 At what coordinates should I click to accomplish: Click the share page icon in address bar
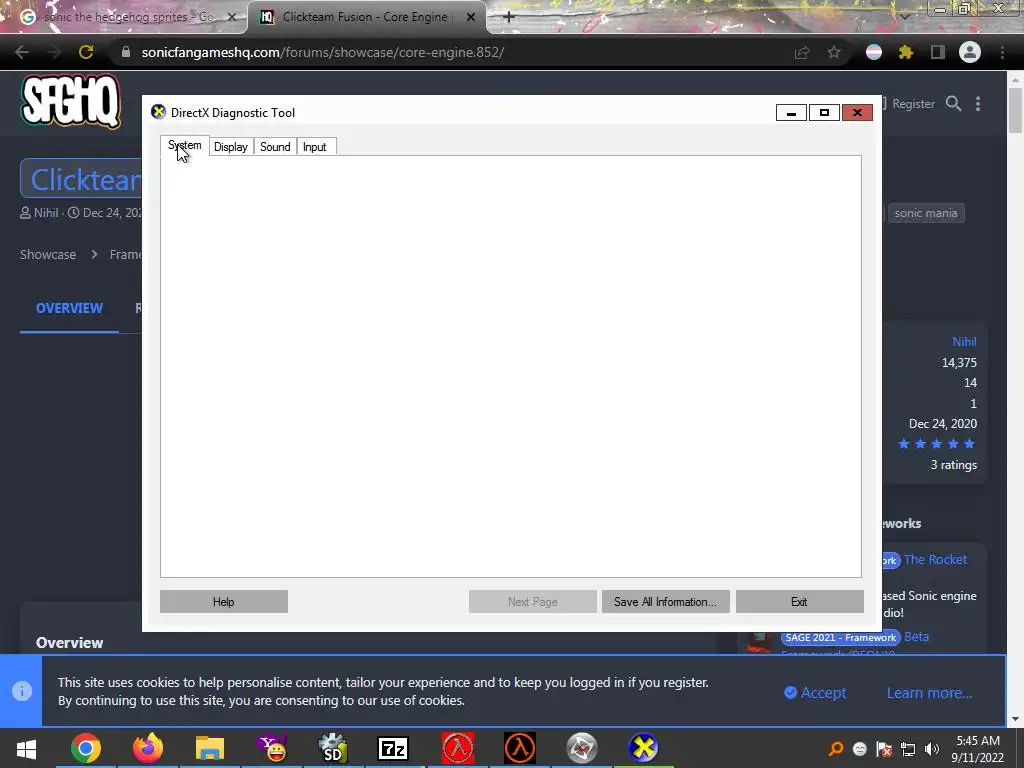pyautogui.click(x=802, y=52)
